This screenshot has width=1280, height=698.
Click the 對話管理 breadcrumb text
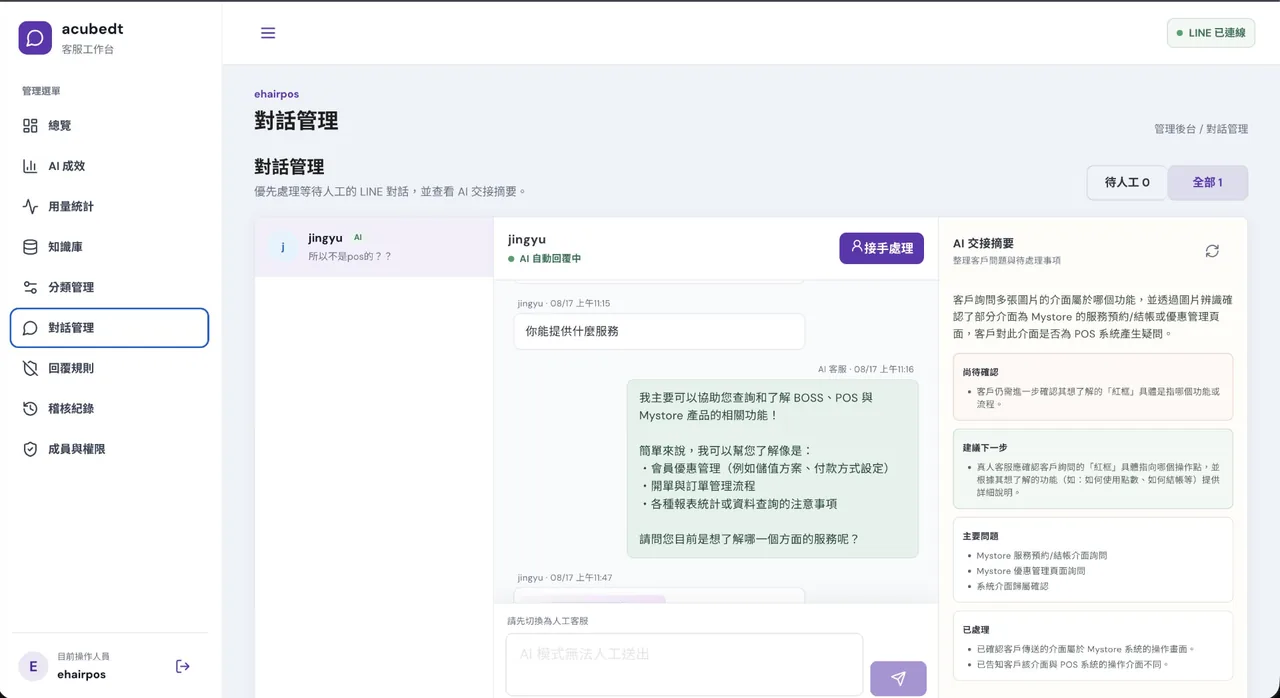(1227, 129)
